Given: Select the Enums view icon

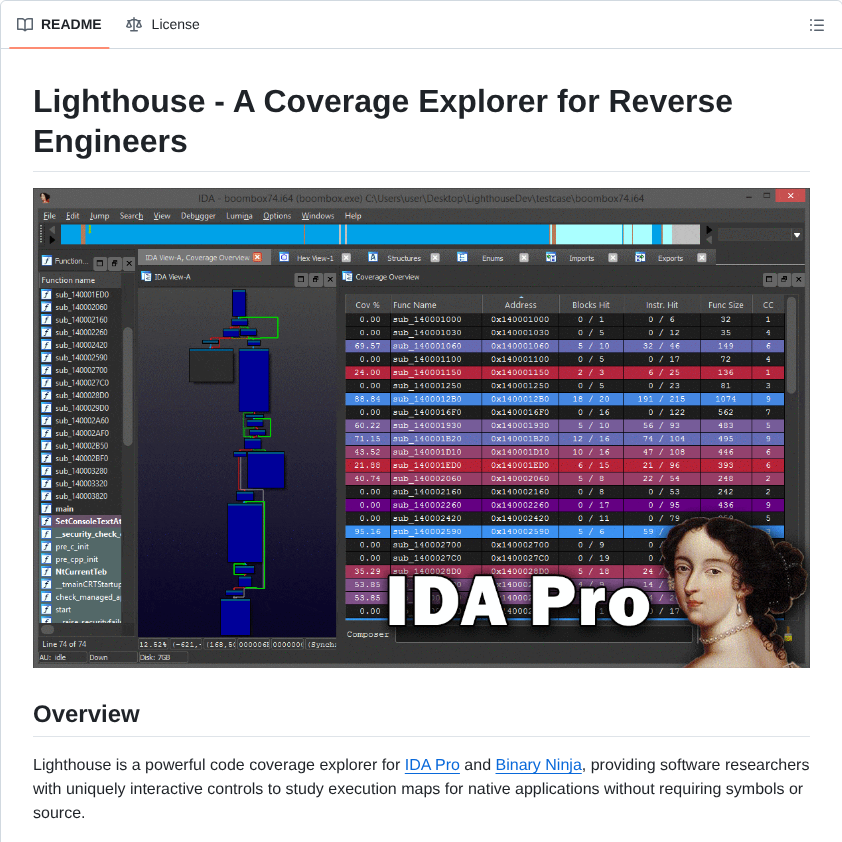Looking at the screenshot, I should (462, 257).
